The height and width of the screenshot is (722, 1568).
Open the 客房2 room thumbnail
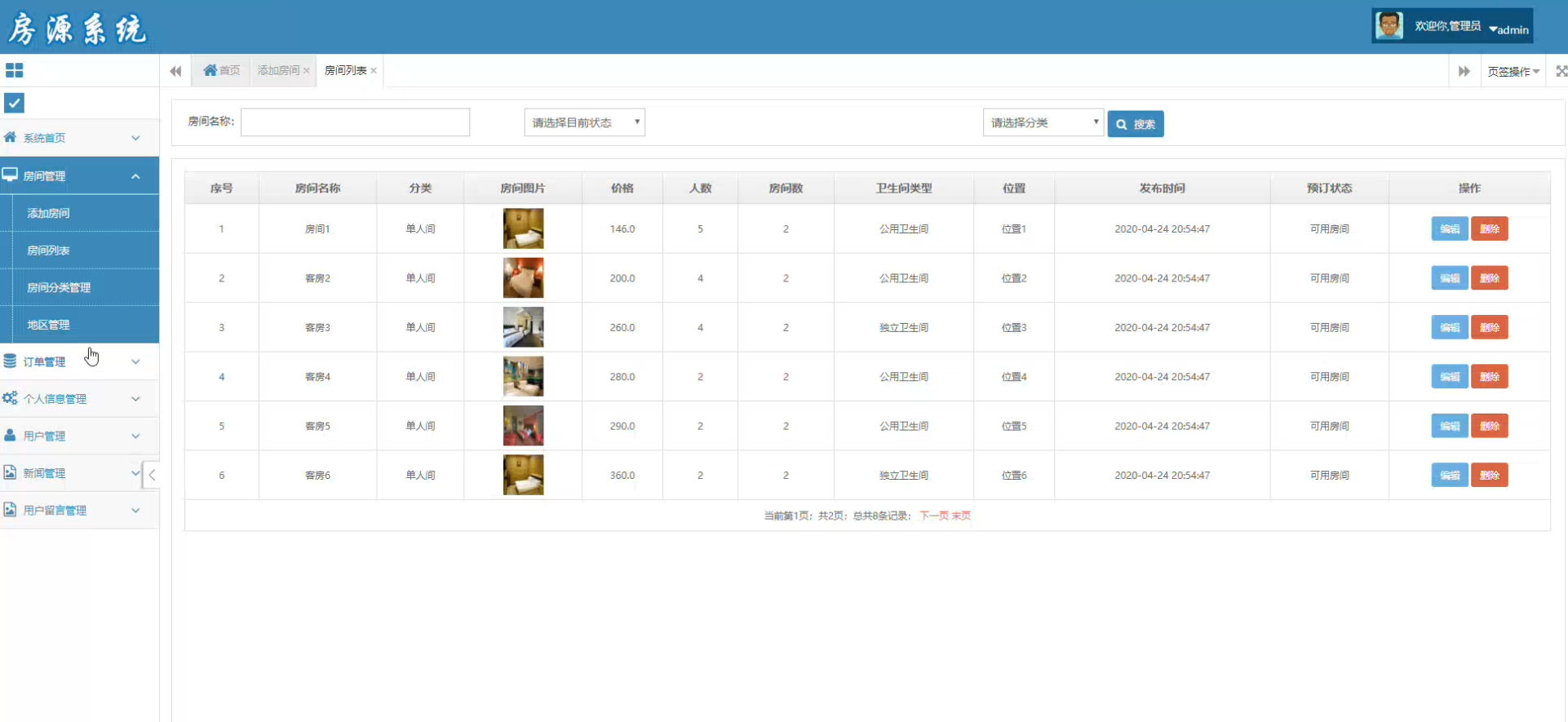tap(523, 278)
